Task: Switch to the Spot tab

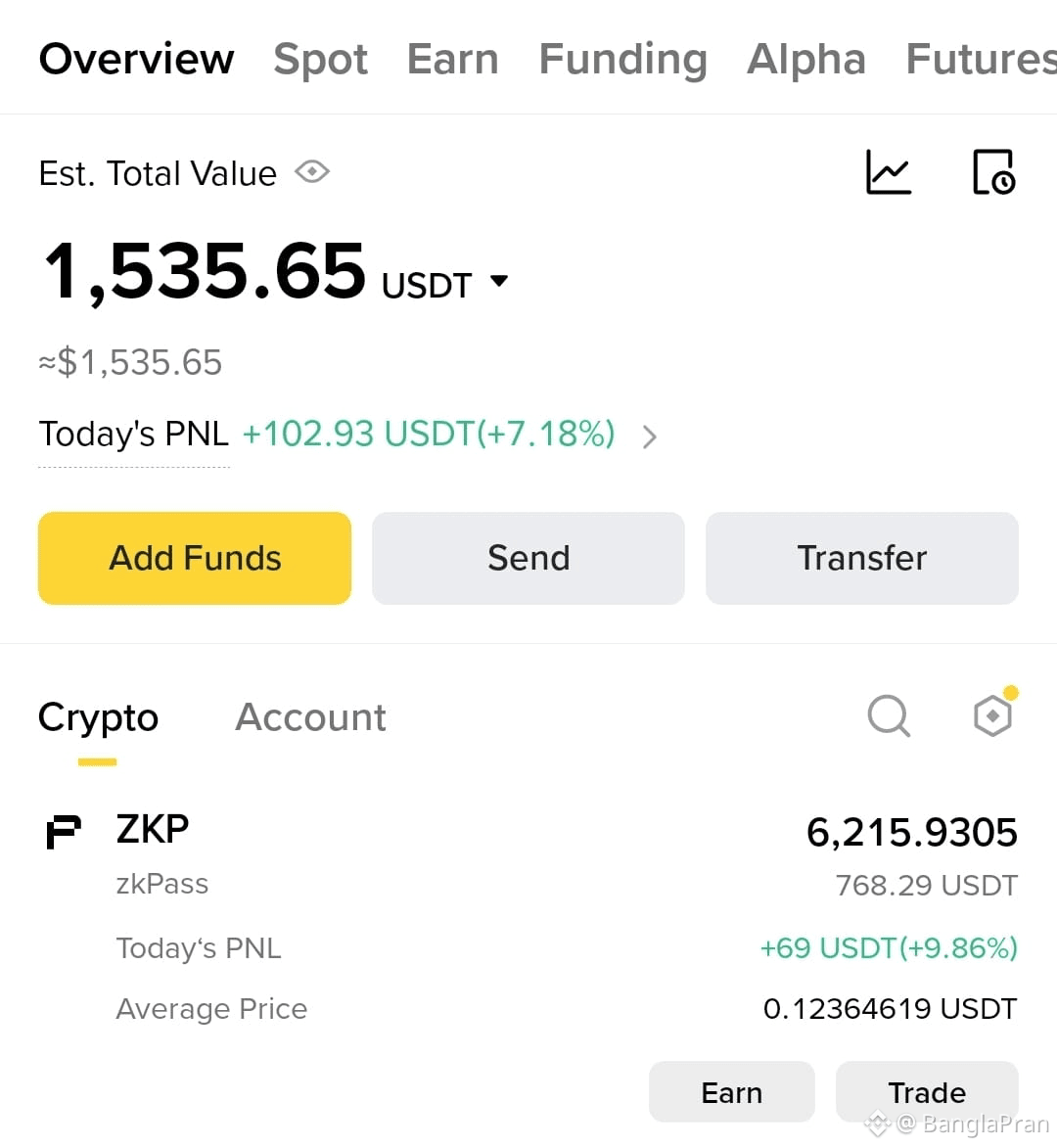Action: click(321, 59)
